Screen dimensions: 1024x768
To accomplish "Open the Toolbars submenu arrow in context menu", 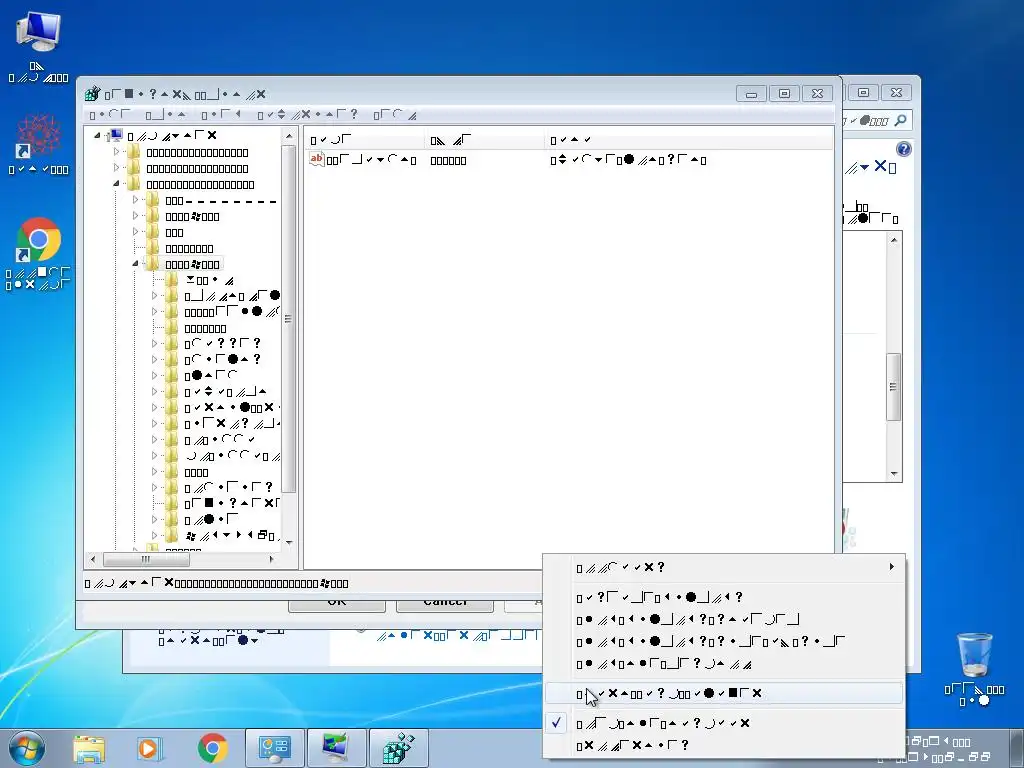I will (892, 567).
